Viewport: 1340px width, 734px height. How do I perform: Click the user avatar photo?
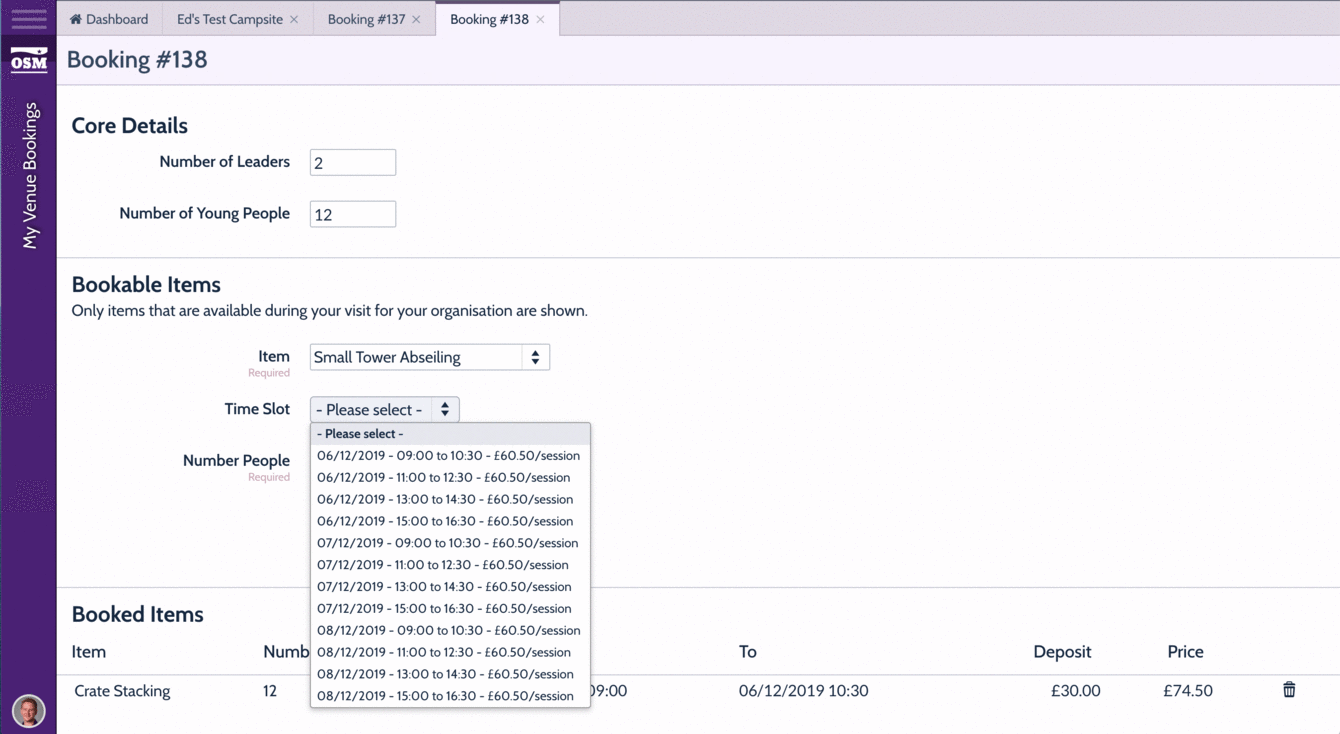(x=28, y=710)
